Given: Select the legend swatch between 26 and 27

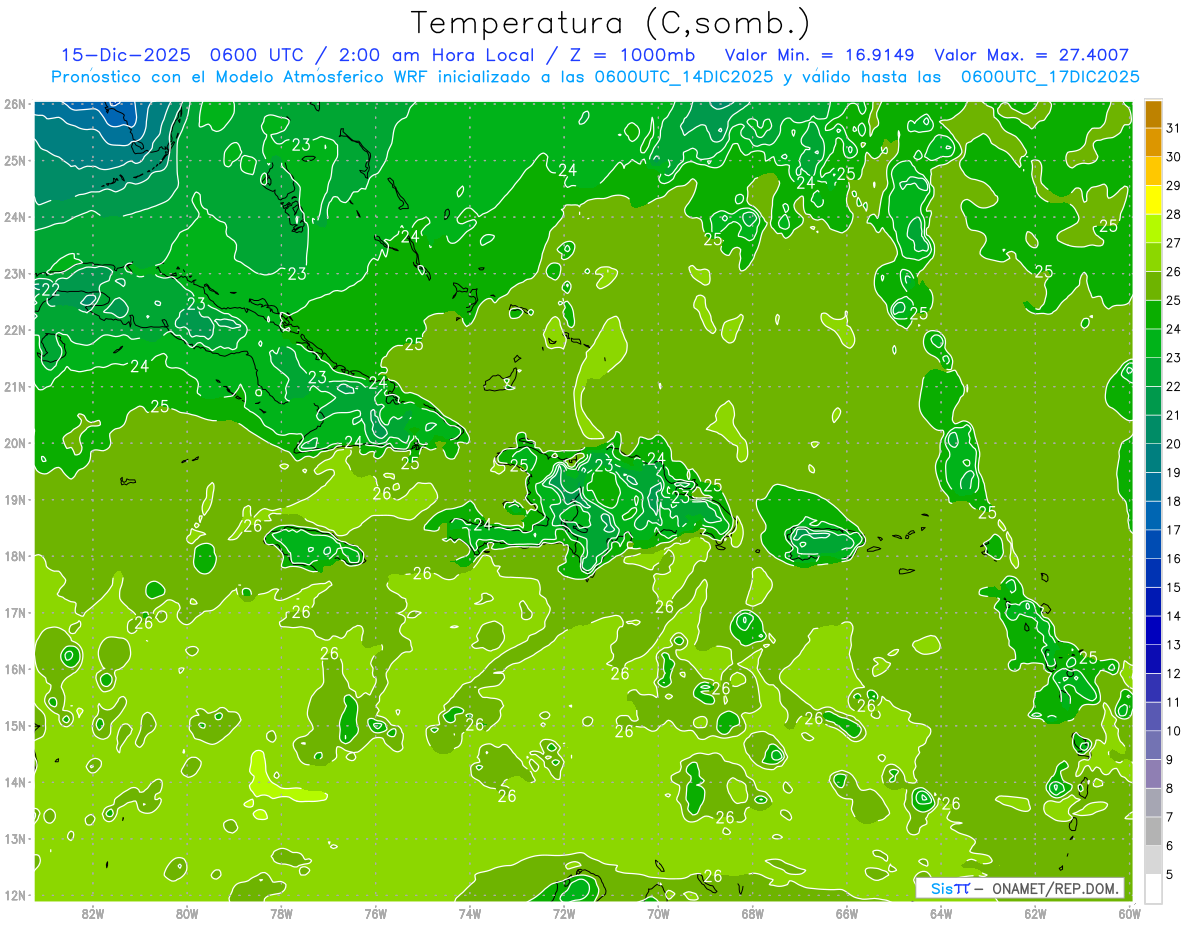Looking at the screenshot, I should [1153, 257].
